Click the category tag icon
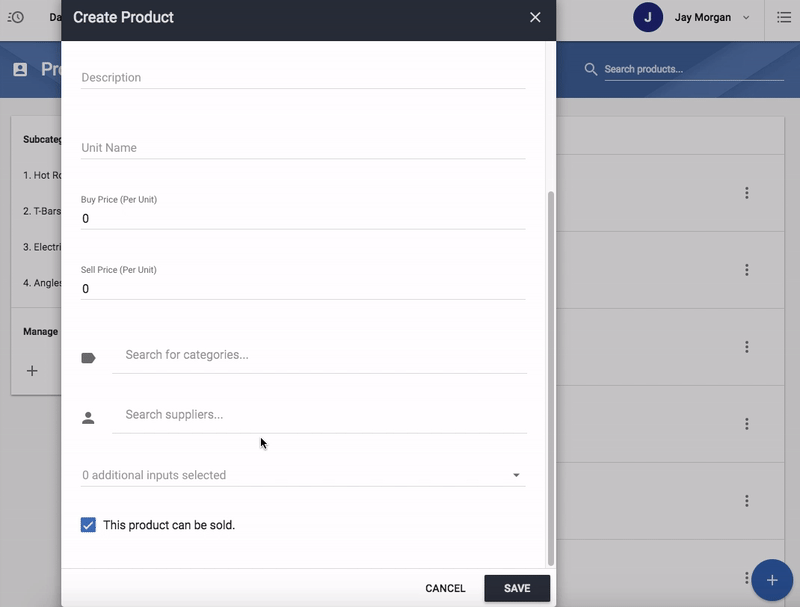The image size is (800, 607). coord(88,358)
